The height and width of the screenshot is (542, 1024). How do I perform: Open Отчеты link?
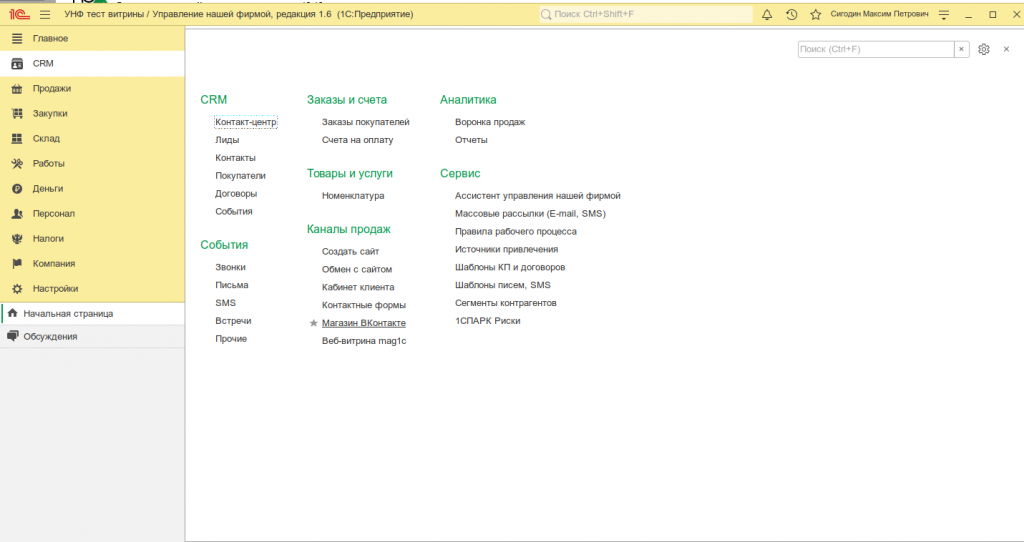coord(471,140)
